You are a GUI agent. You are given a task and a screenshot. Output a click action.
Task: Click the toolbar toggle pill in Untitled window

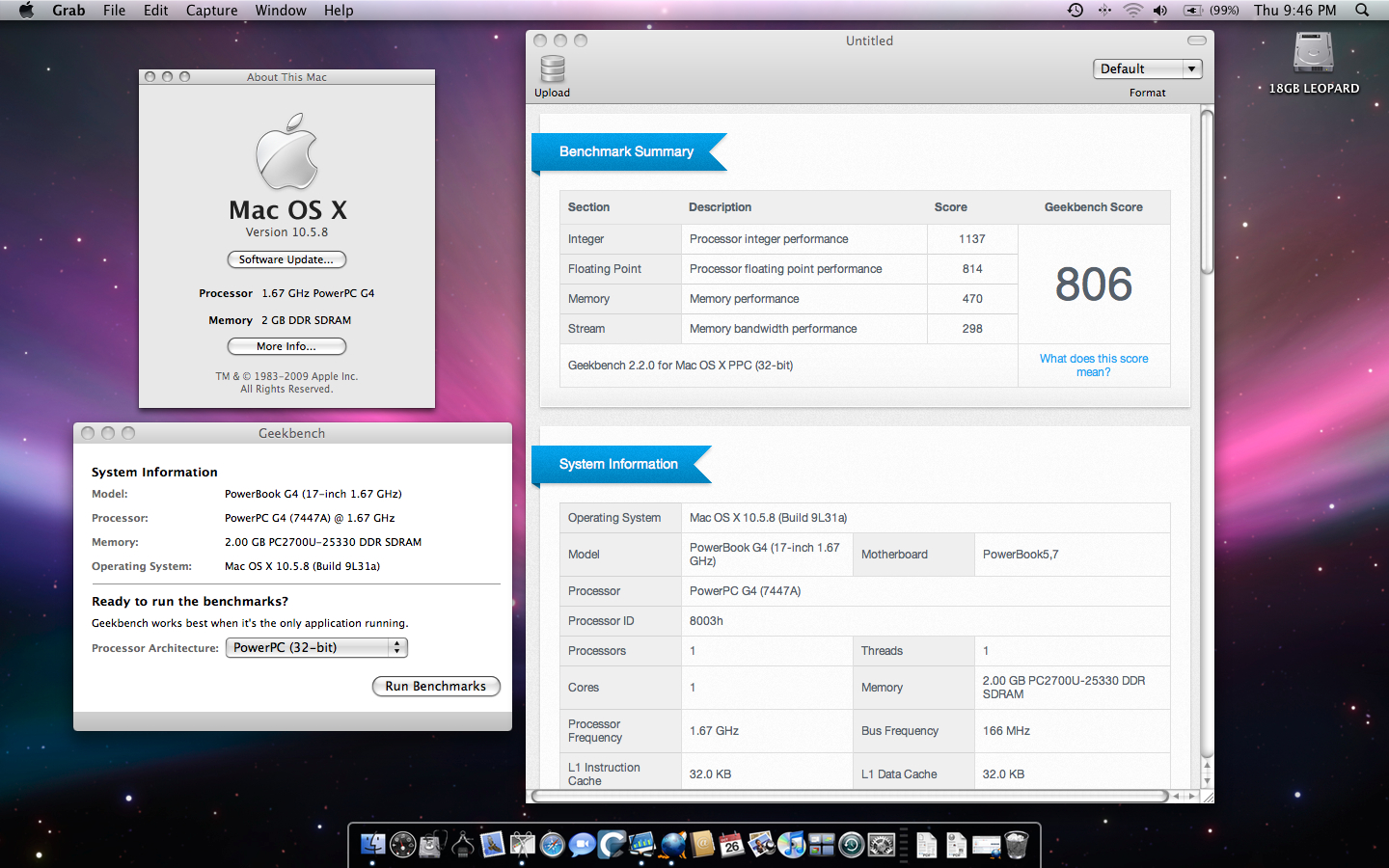[x=1196, y=41]
